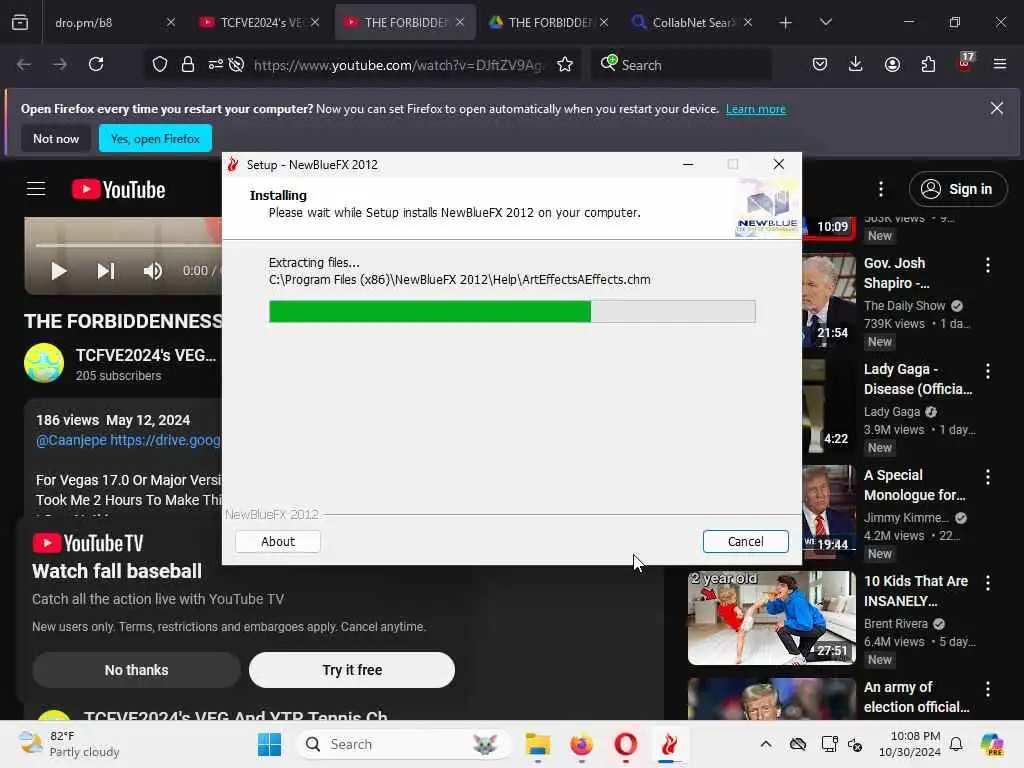This screenshot has width=1024, height=768.
Task: Go to the YouTube home logo
Action: tap(118, 189)
